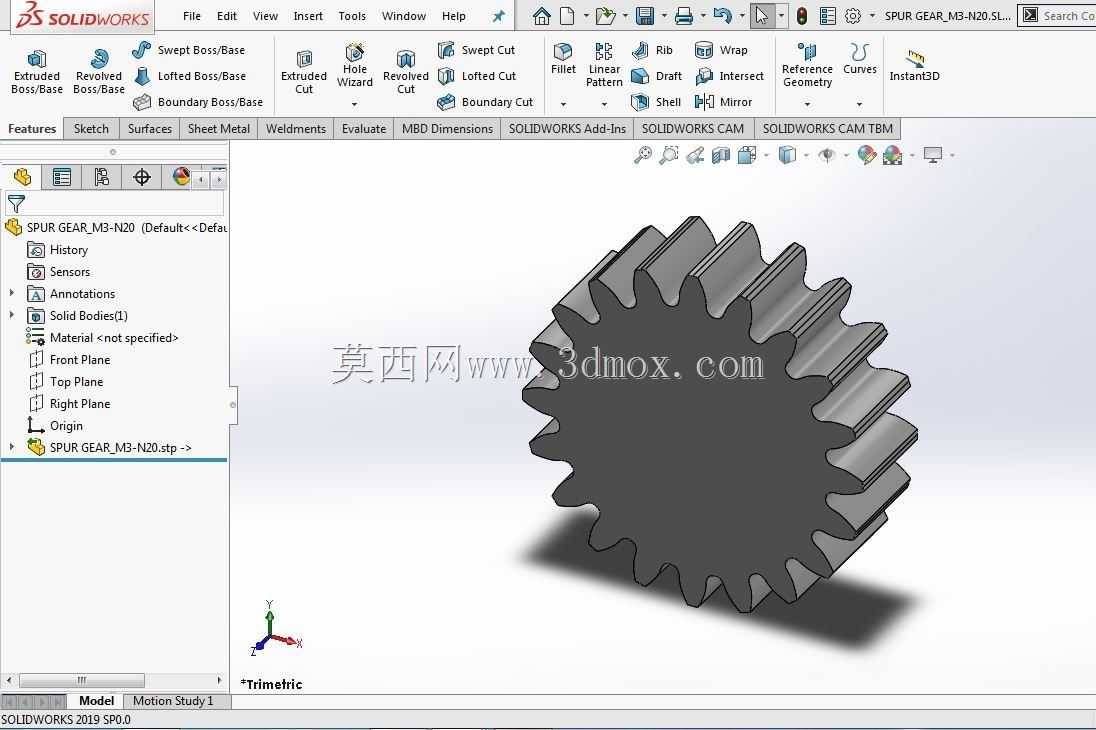Viewport: 1096px width, 730px height.
Task: Select Top Plane in the tree
Action: pyautogui.click(x=66, y=381)
